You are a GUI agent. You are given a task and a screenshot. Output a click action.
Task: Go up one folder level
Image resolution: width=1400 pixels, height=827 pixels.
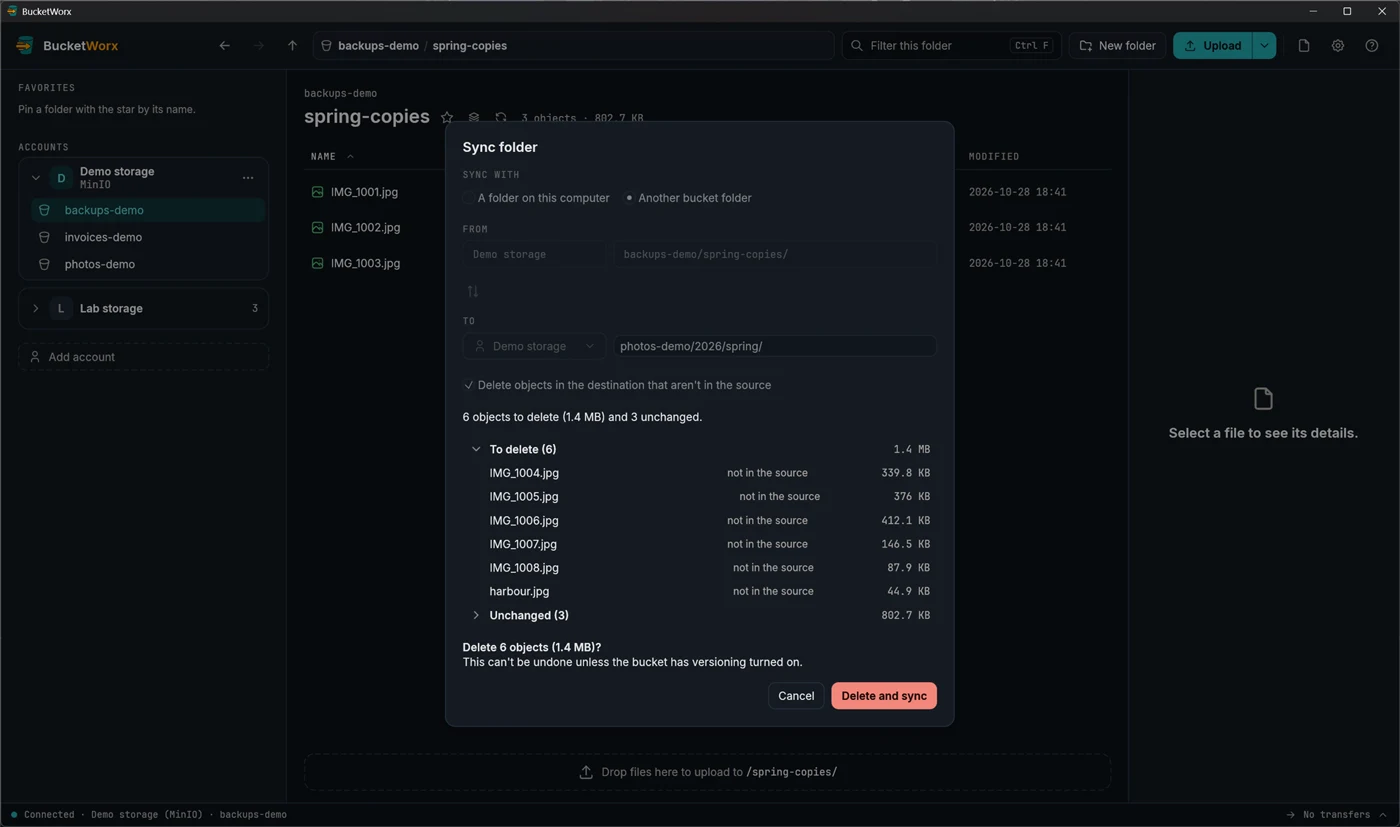292,45
